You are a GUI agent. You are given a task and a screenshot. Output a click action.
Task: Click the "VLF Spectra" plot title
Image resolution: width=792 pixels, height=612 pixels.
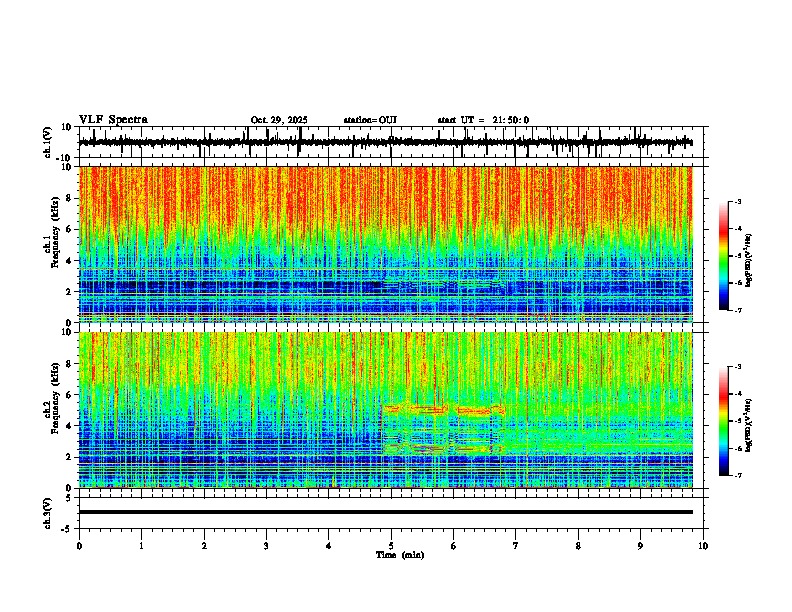coord(113,119)
